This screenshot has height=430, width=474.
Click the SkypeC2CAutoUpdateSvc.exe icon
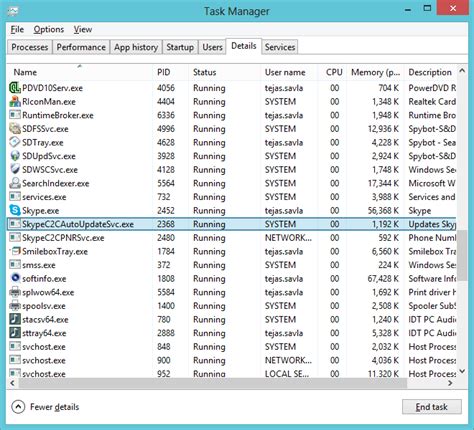pyautogui.click(x=15, y=224)
